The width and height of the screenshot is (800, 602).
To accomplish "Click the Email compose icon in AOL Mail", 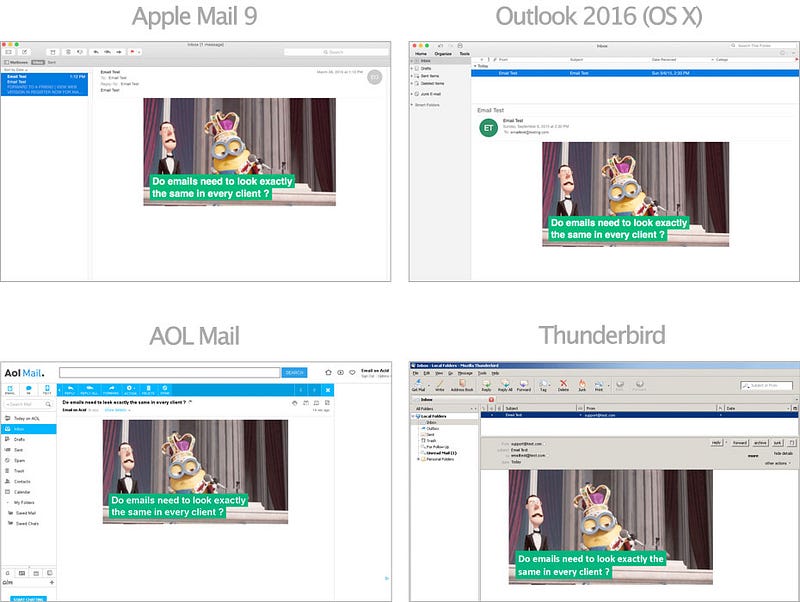I will 10,390.
